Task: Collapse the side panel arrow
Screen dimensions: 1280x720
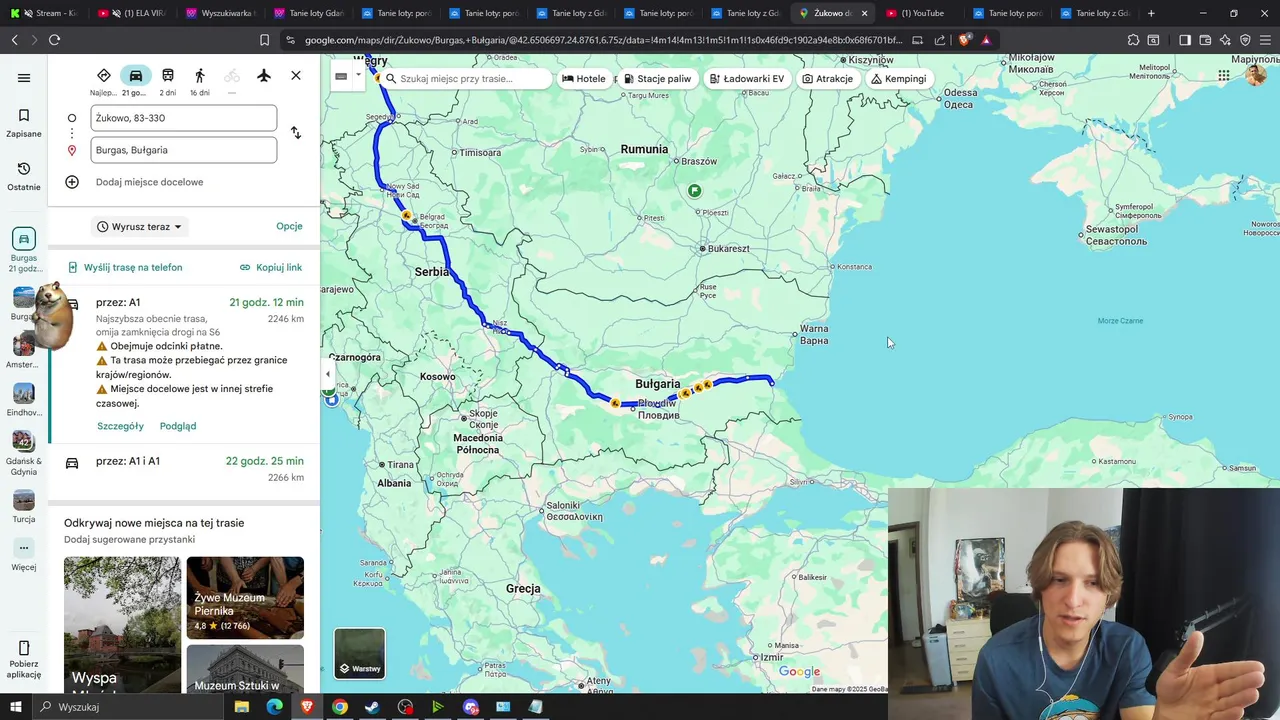Action: [x=327, y=374]
